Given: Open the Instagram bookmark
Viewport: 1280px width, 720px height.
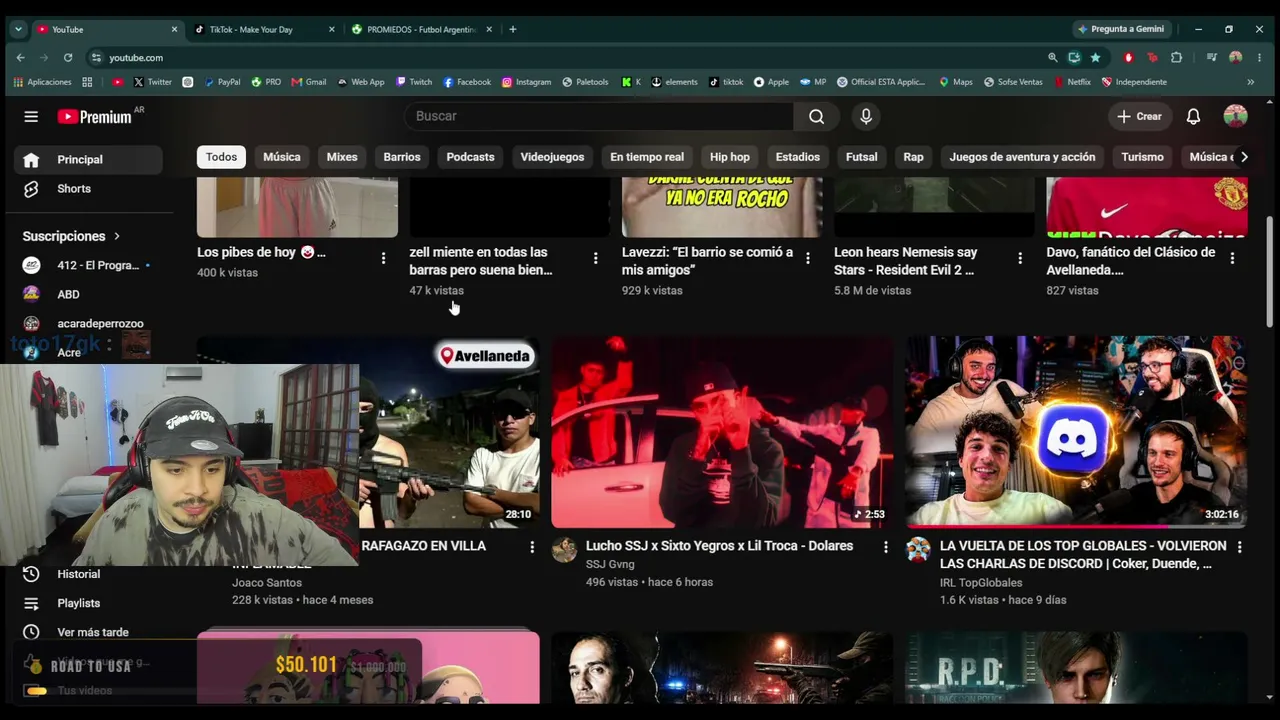Looking at the screenshot, I should [527, 82].
